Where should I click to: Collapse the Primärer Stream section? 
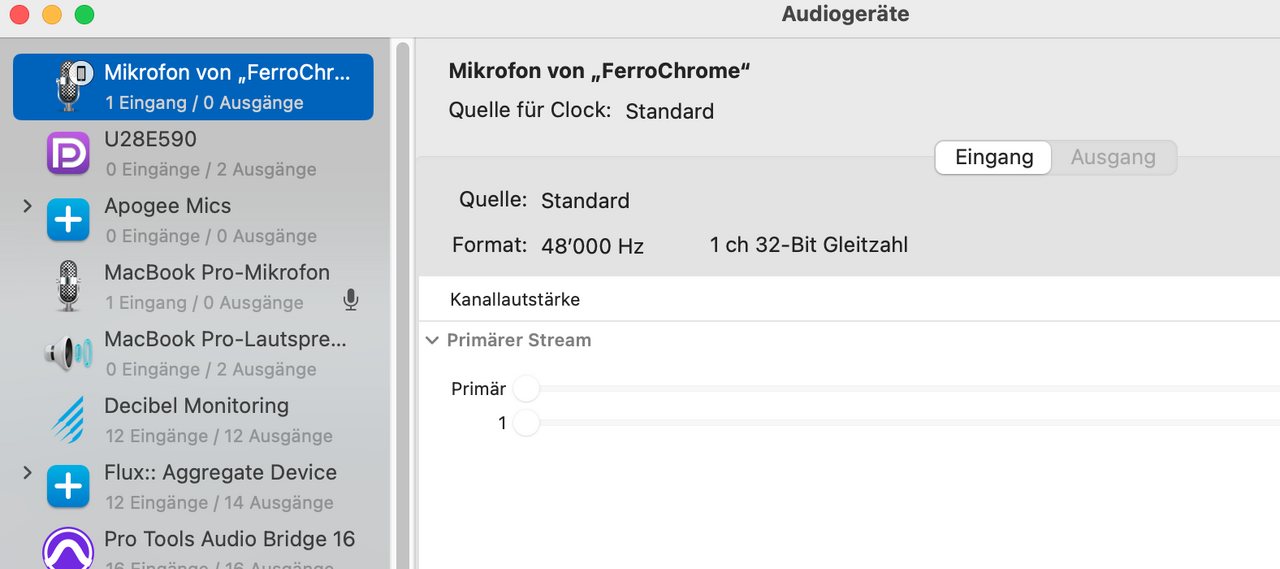click(432, 340)
